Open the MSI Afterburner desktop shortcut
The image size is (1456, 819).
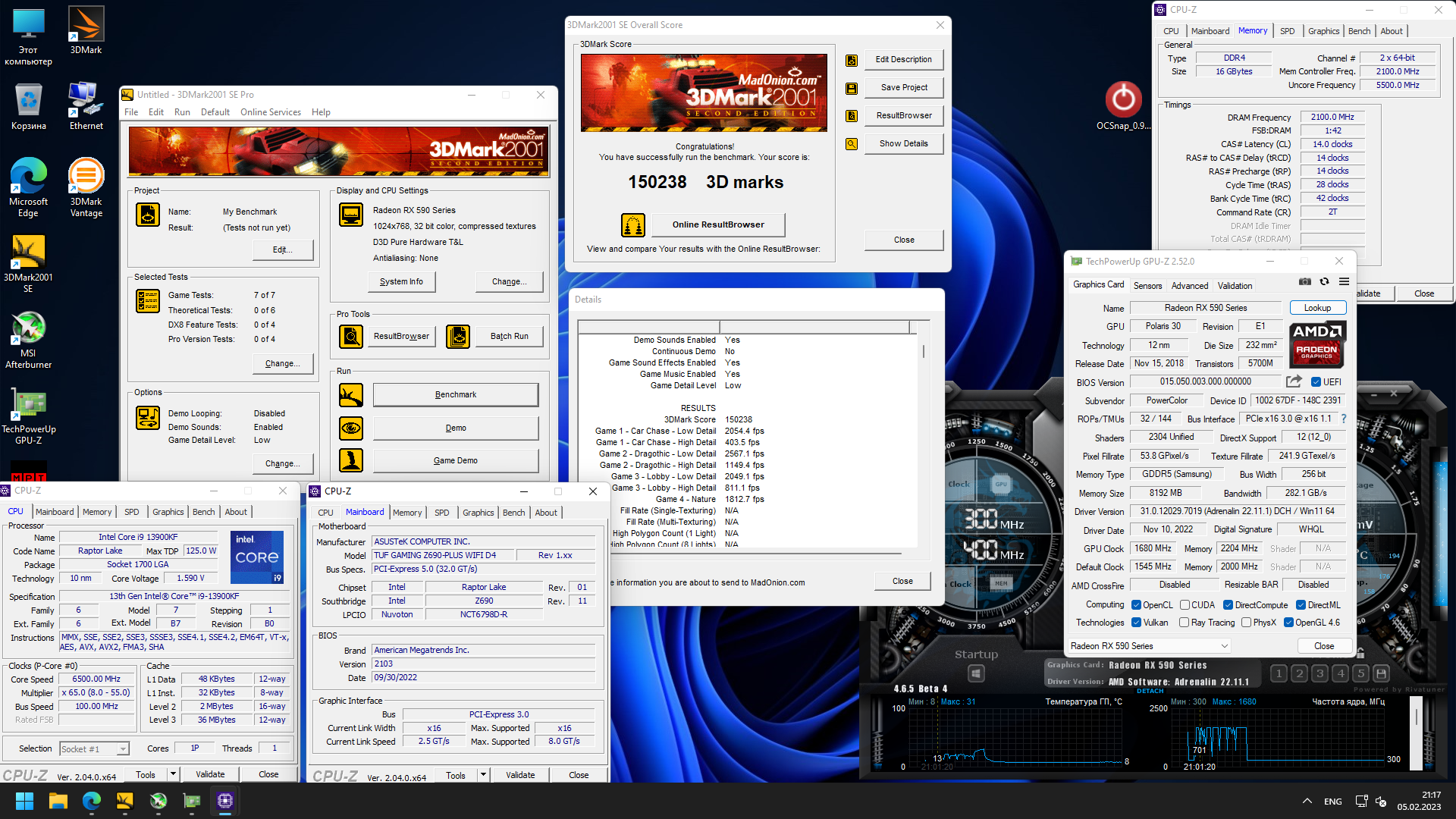(x=29, y=339)
